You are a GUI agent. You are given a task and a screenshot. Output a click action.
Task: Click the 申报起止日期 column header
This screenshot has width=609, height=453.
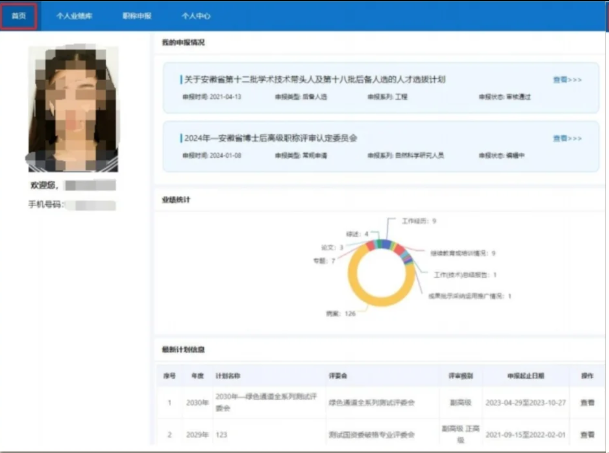point(526,376)
